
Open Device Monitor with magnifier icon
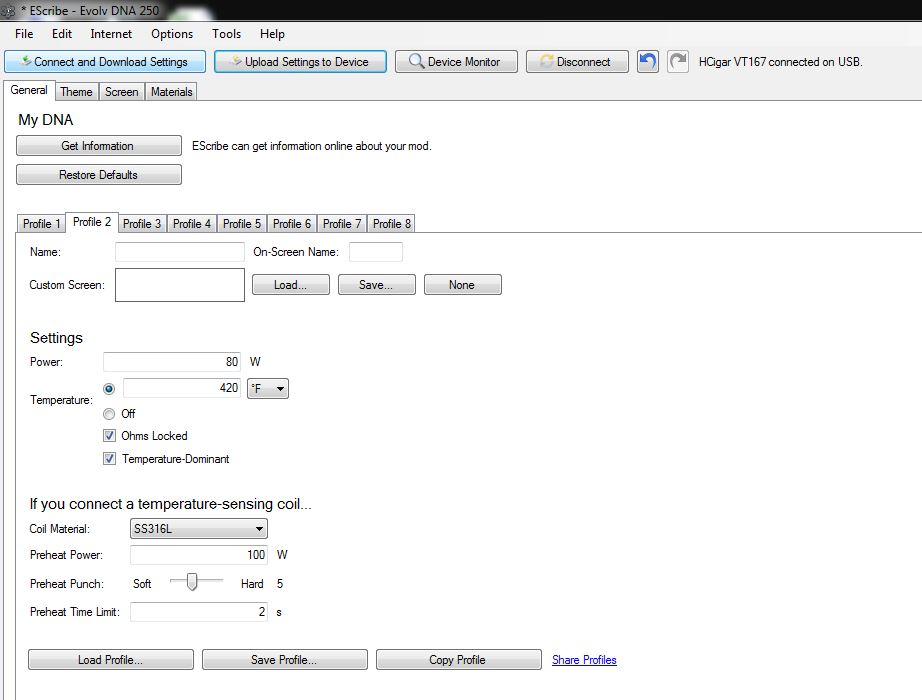click(x=455, y=62)
